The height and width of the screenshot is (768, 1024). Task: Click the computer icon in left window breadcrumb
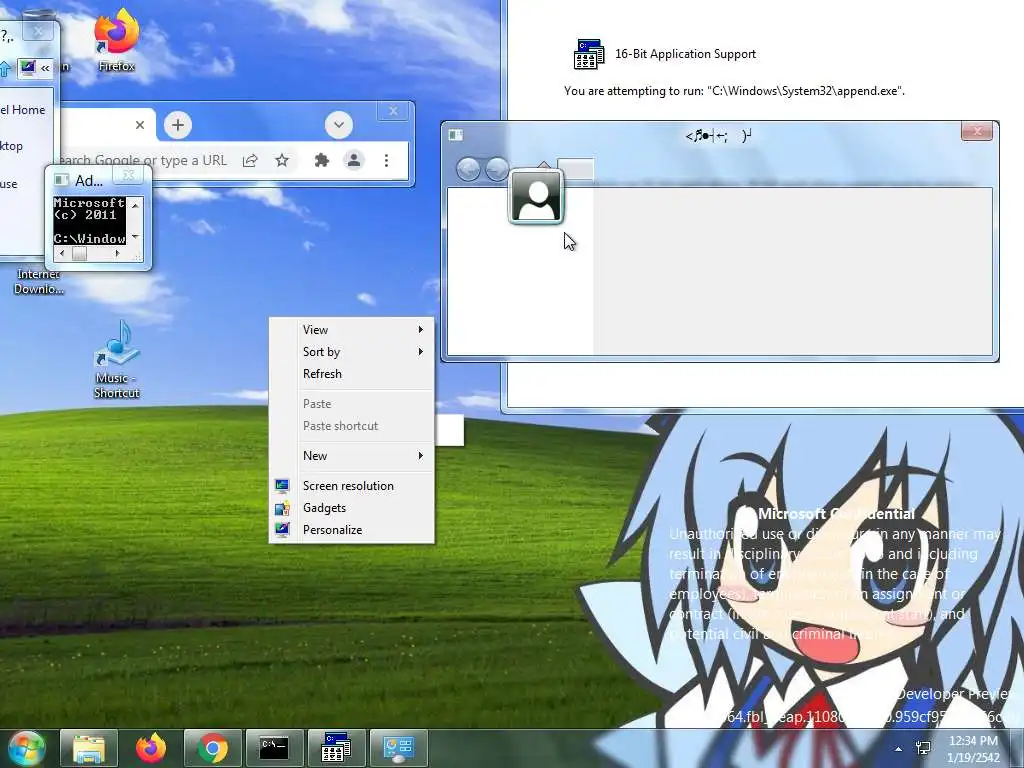[x=27, y=67]
